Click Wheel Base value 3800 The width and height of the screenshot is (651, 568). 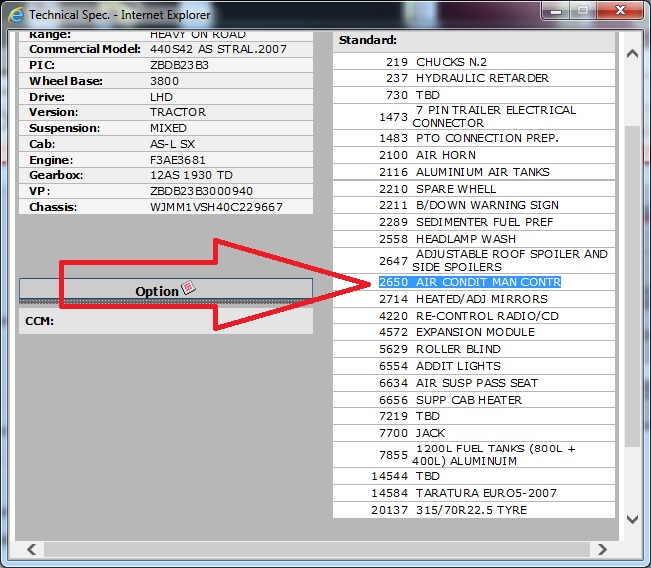164,81
